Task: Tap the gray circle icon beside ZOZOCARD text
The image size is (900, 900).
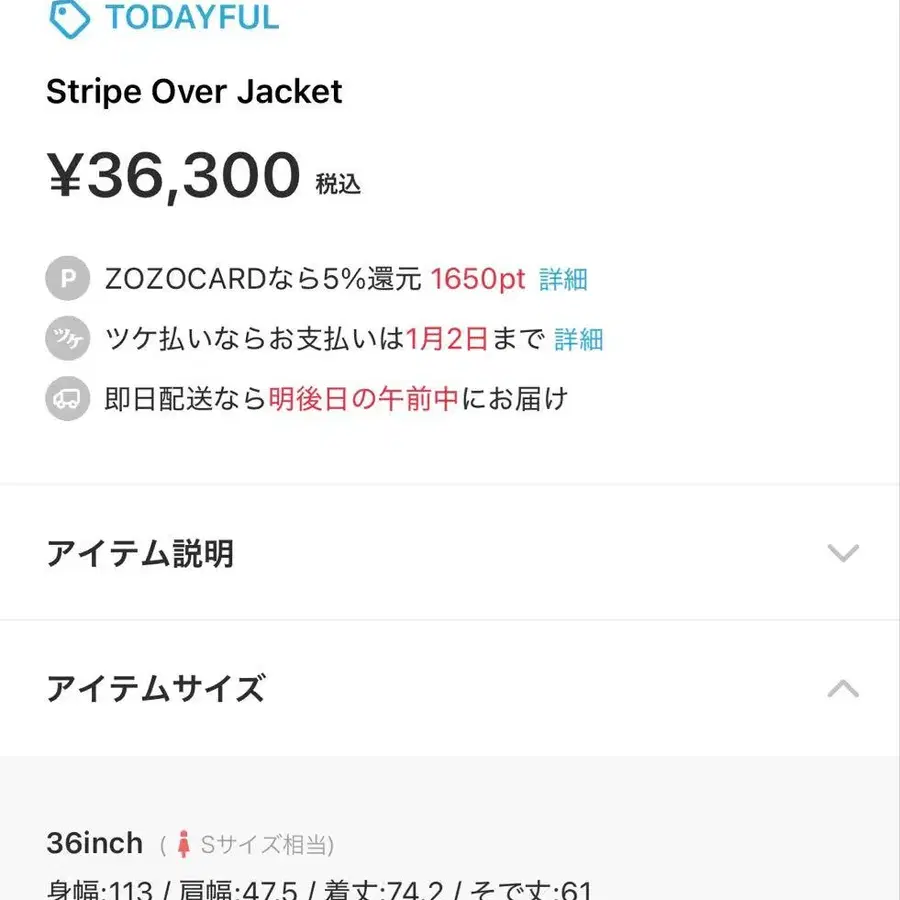Action: 66,279
